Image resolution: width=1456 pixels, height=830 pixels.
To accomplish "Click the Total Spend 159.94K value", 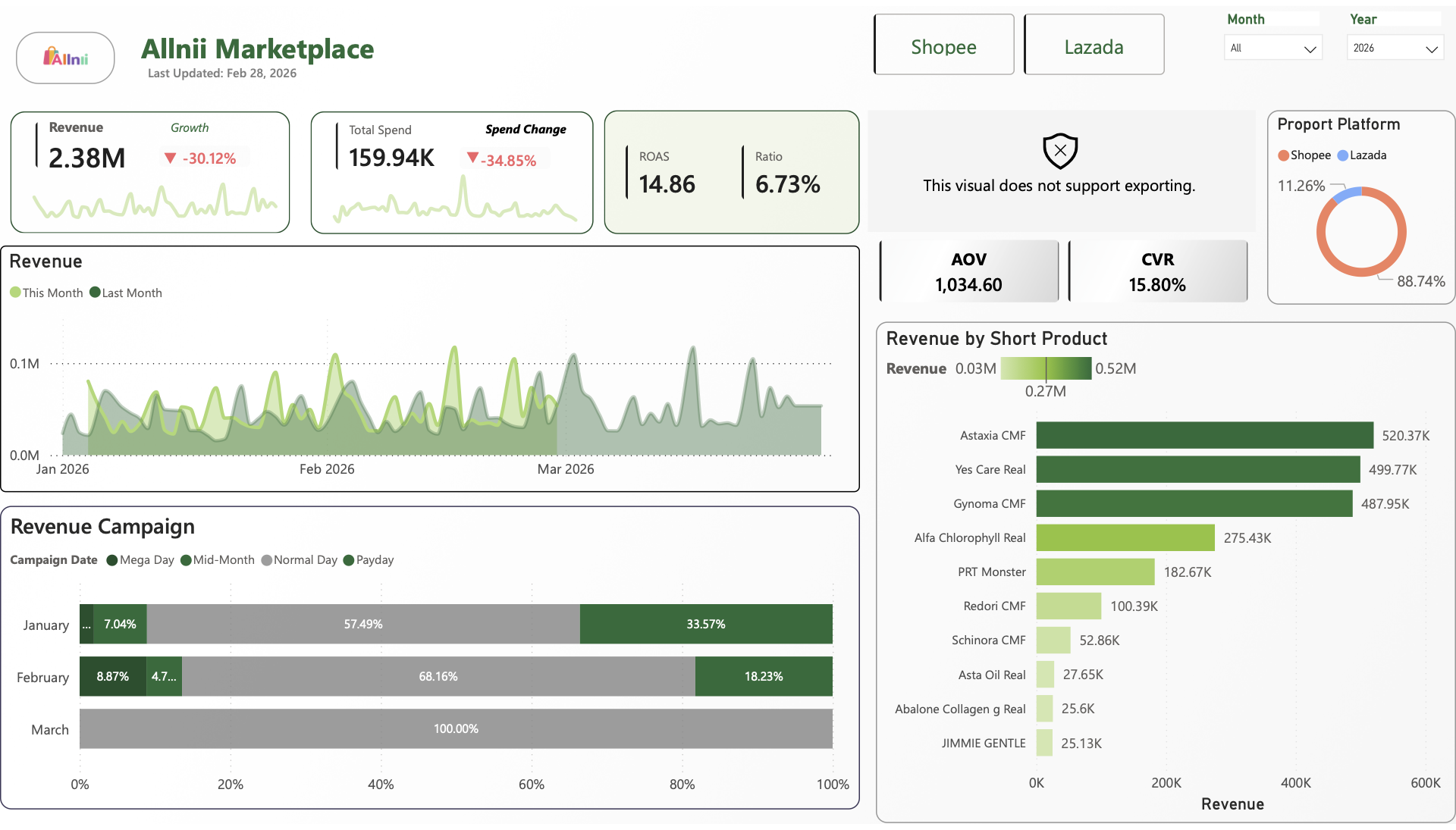I will click(392, 158).
